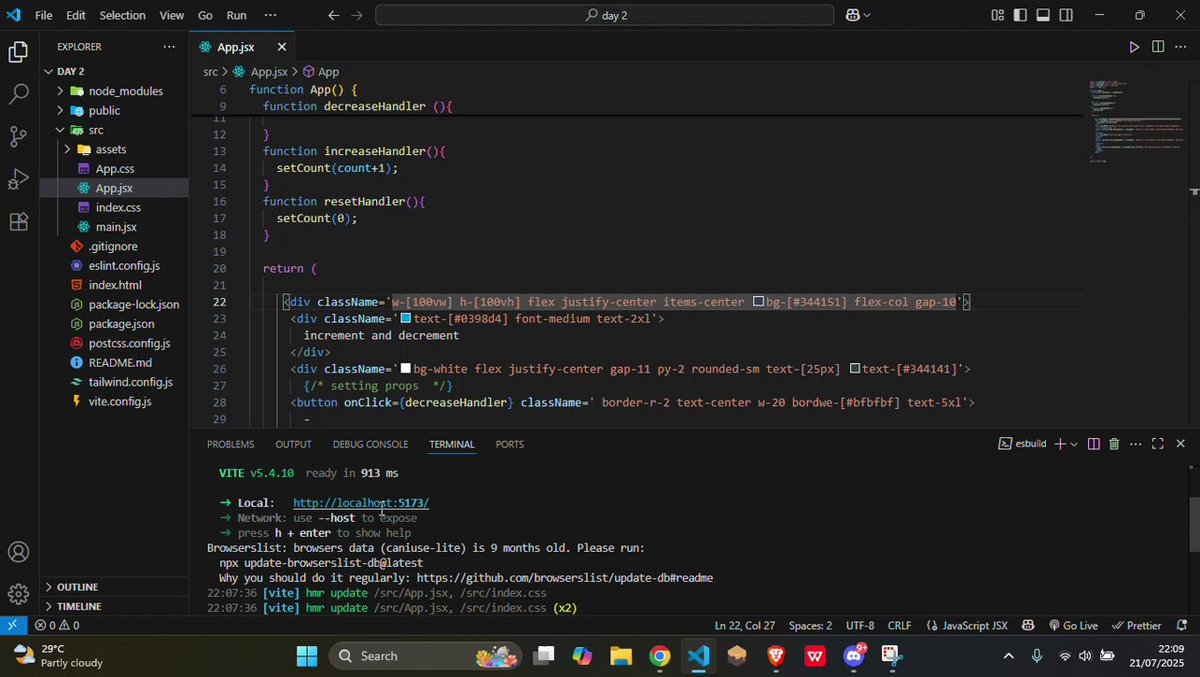This screenshot has width=1200, height=677.
Task: Click the bg-white color swatch on line 26
Action: (405, 369)
